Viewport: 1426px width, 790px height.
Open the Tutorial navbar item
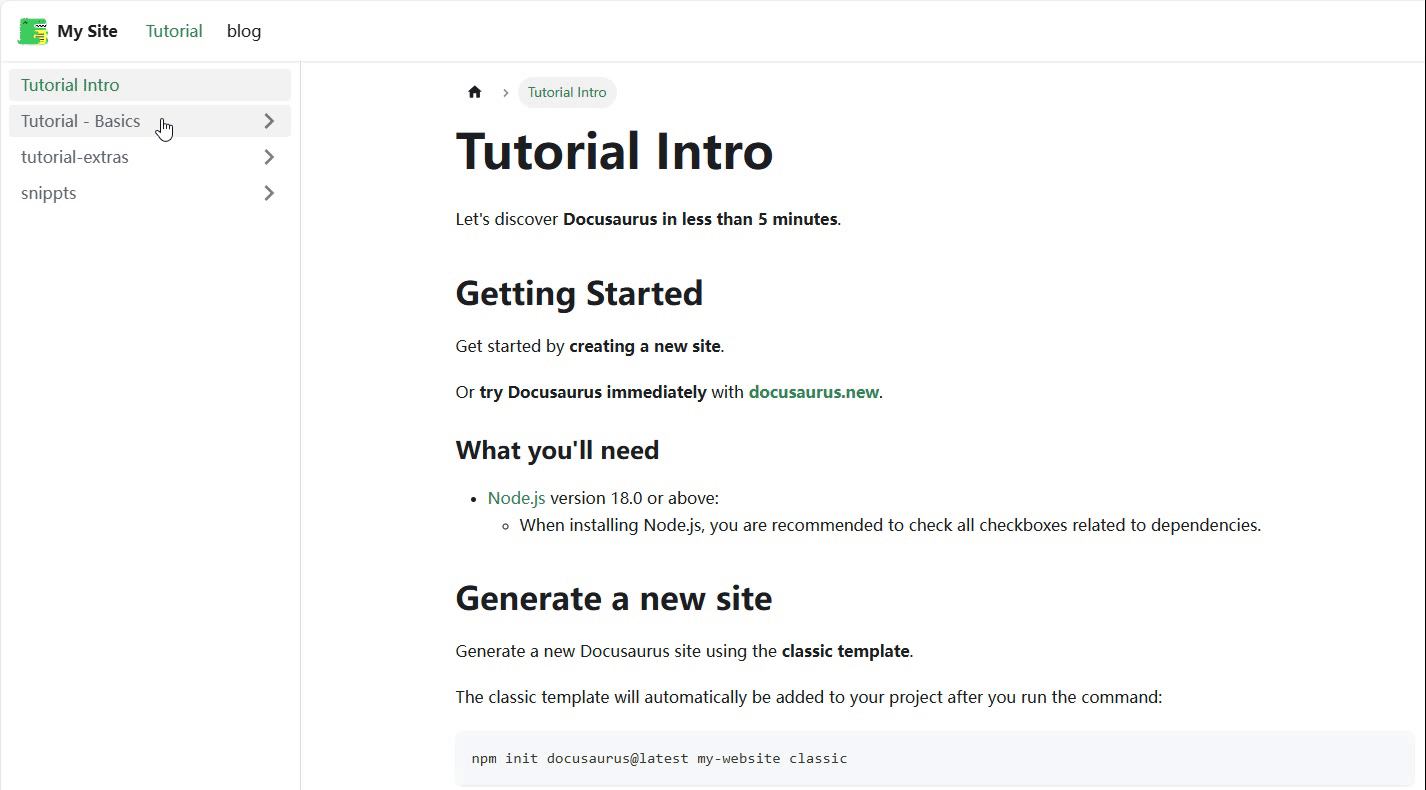pos(174,31)
